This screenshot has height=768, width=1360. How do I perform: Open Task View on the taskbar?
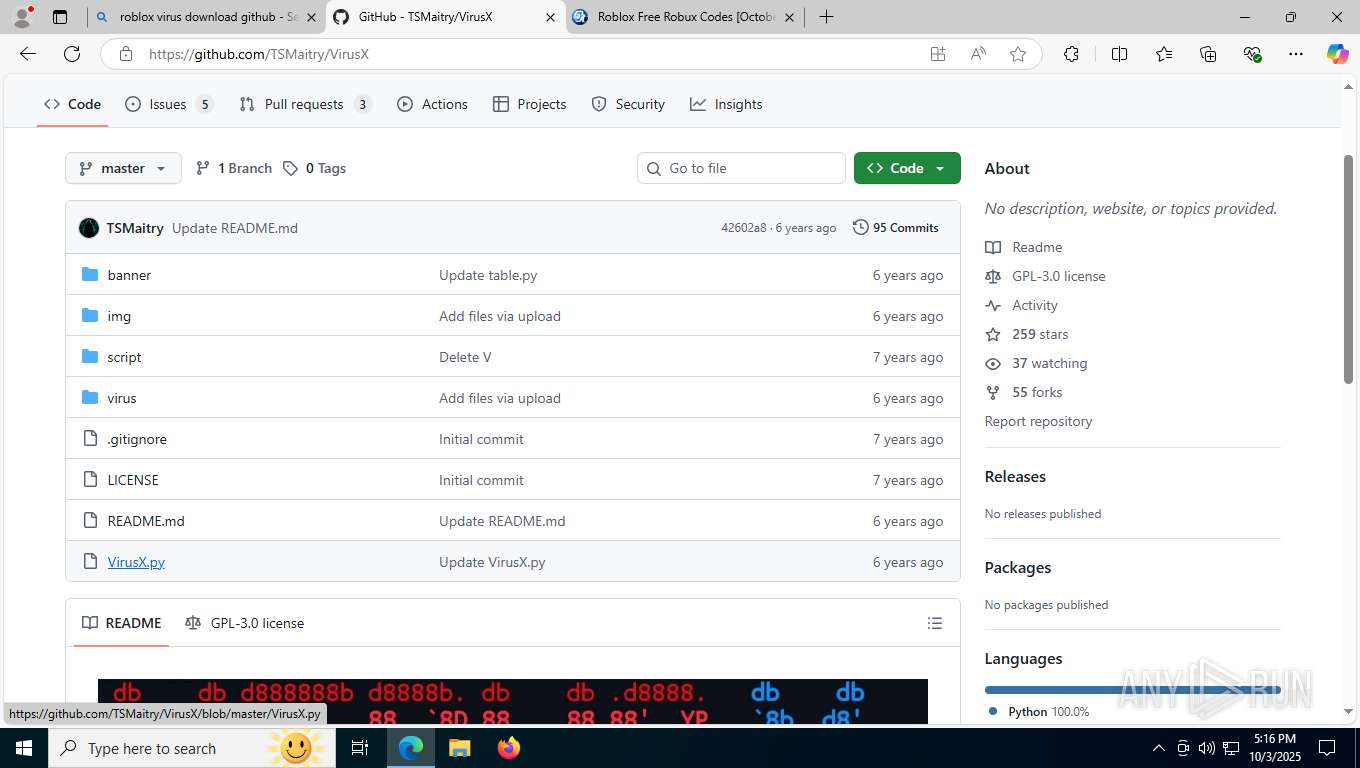point(360,748)
